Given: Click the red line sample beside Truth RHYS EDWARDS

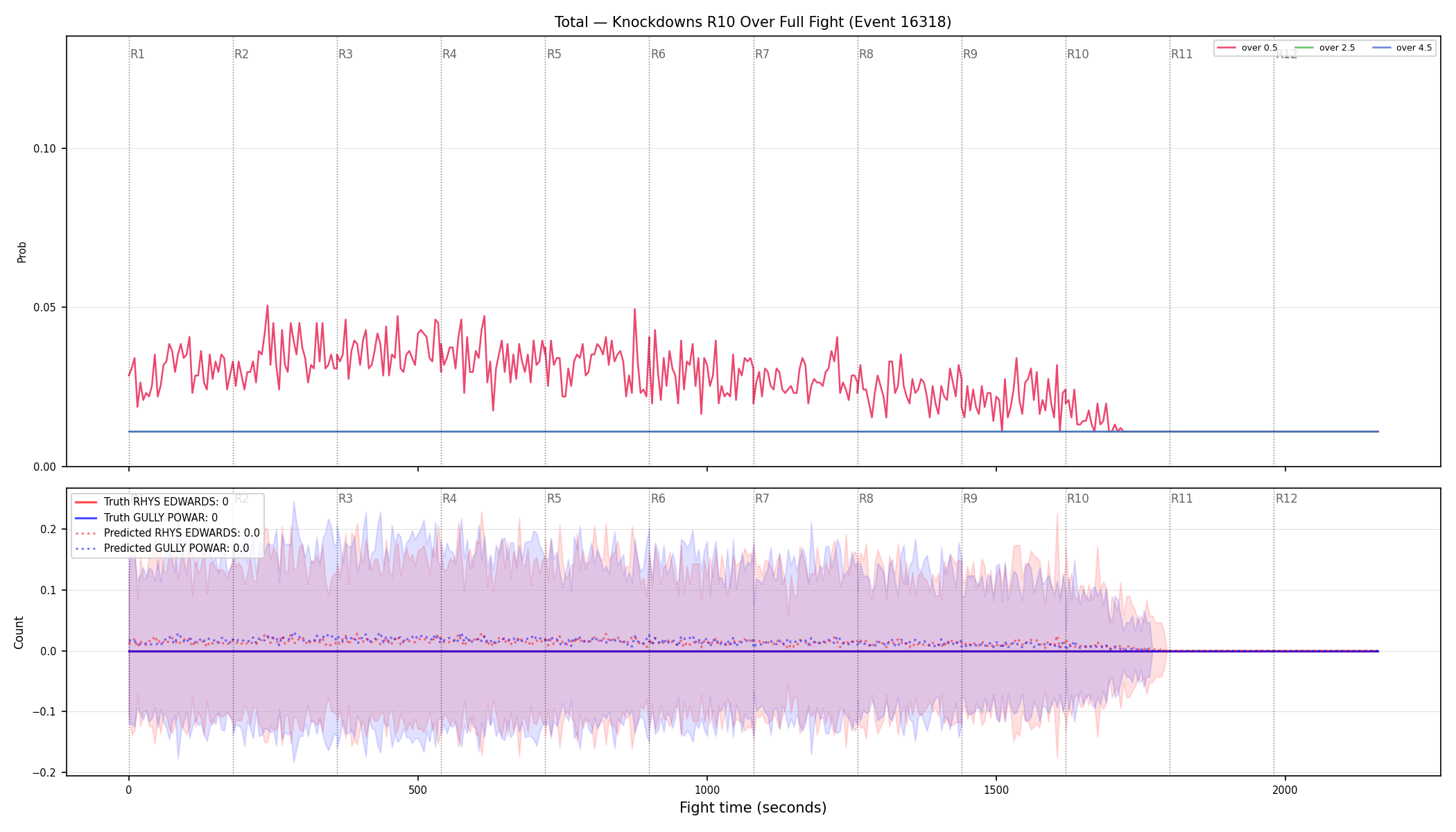Looking at the screenshot, I should click(86, 502).
